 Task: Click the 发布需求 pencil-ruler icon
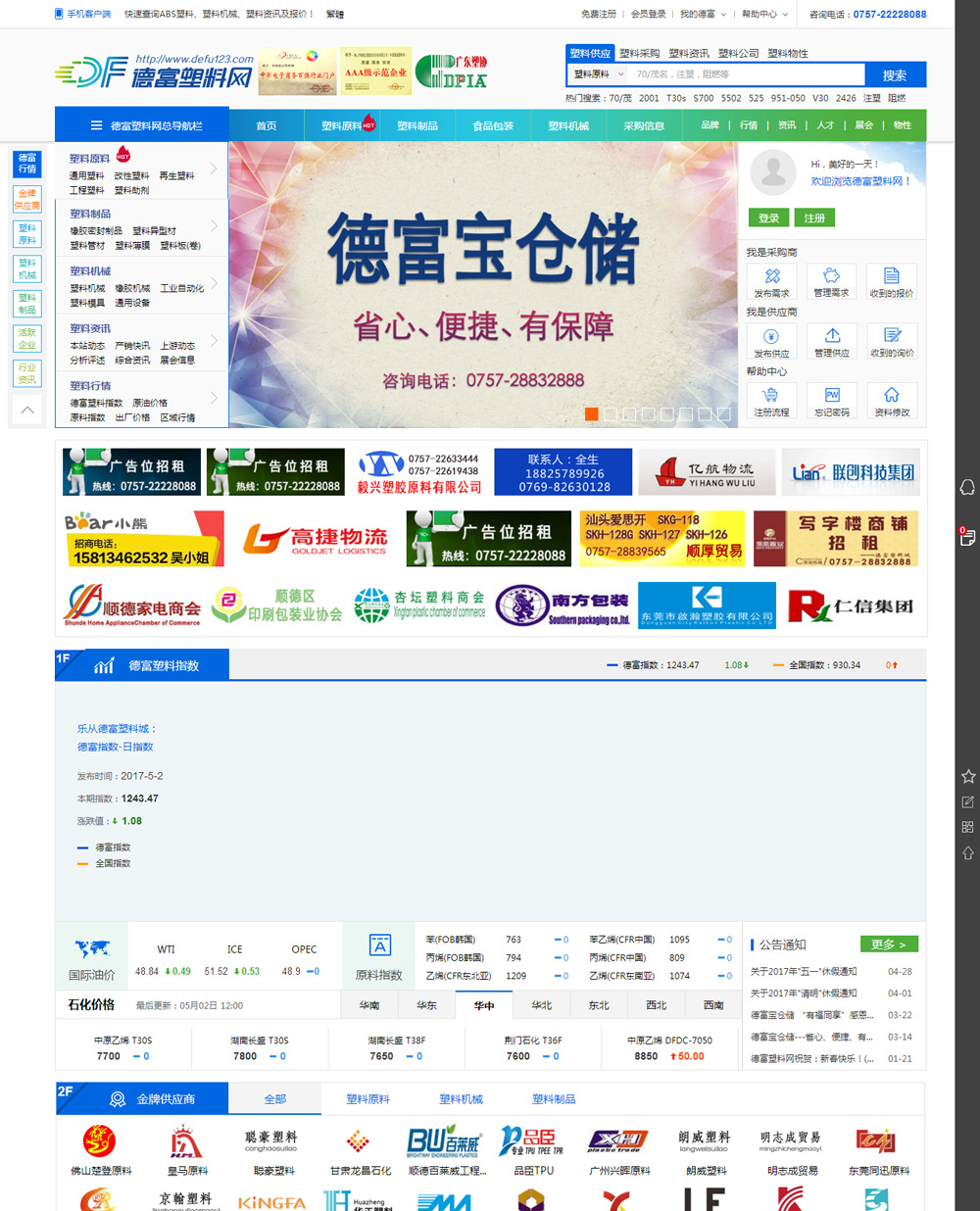(772, 276)
